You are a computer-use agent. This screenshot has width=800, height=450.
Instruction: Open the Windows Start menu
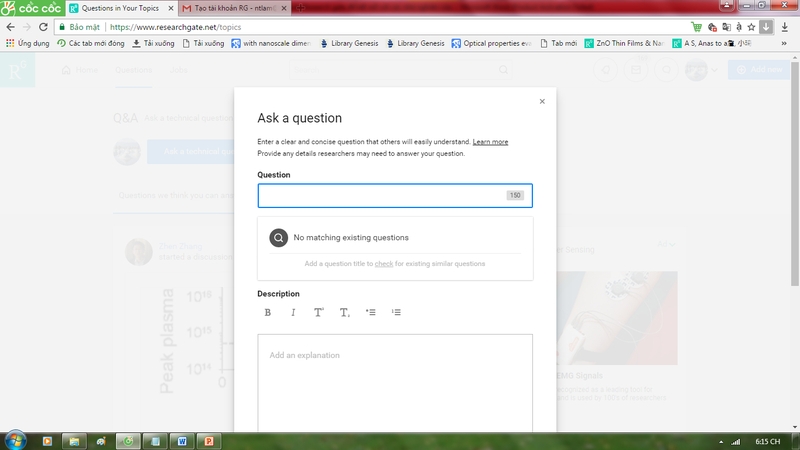(15, 441)
